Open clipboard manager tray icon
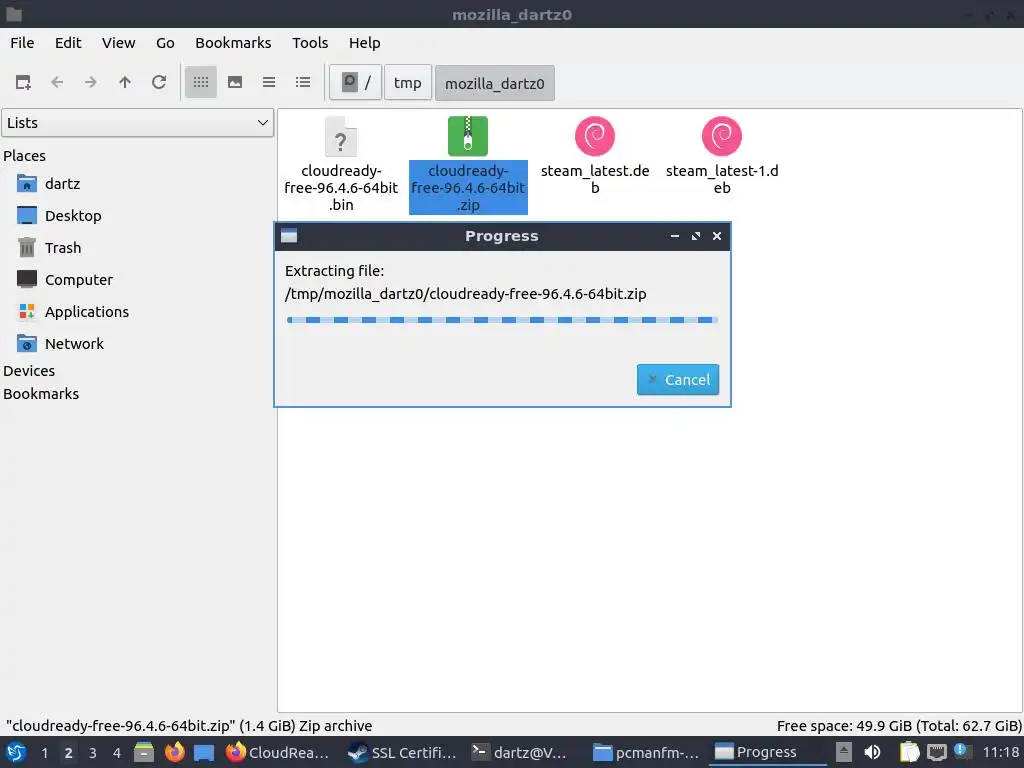This screenshot has height=768, width=1024. coord(909,752)
